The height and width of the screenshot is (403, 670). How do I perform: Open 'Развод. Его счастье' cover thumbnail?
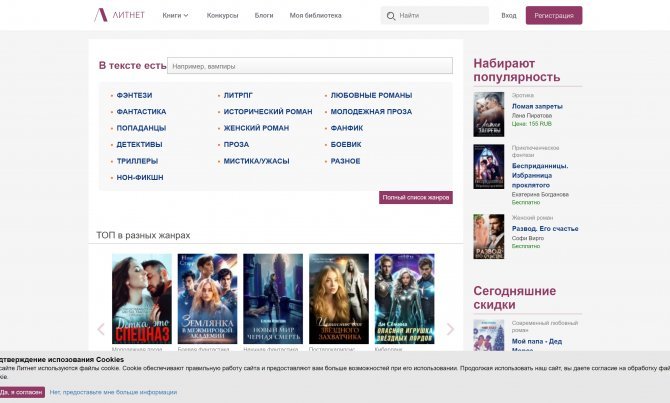tap(488, 236)
